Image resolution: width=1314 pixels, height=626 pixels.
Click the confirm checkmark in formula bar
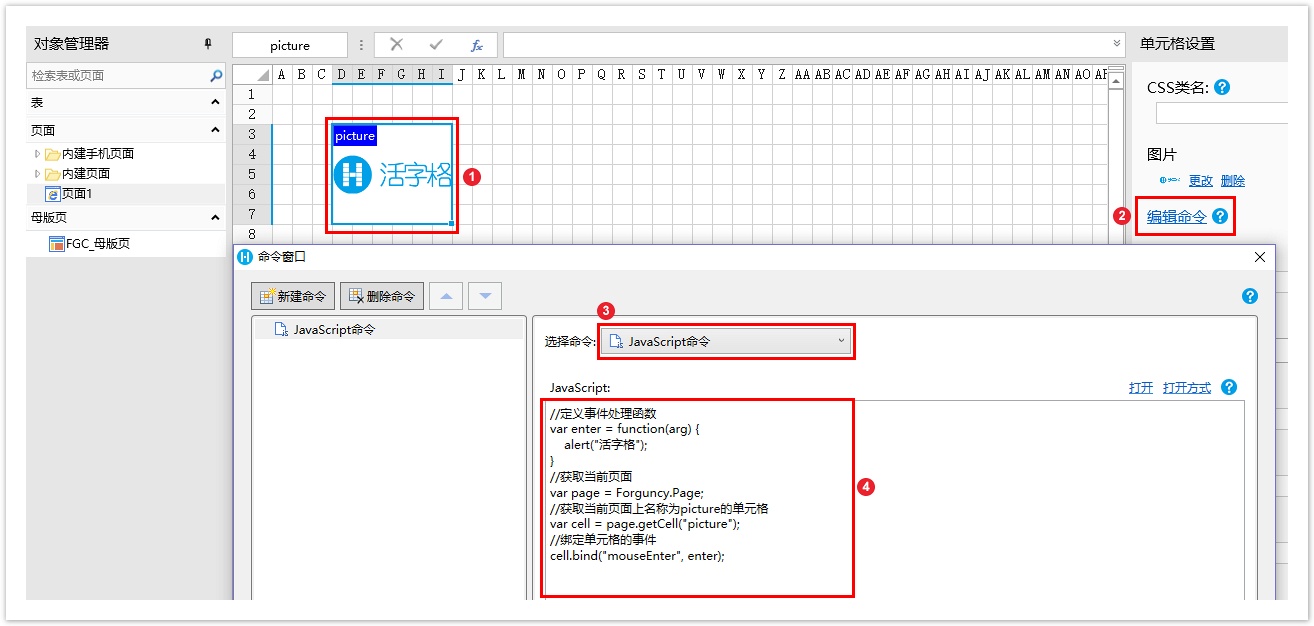[x=436, y=45]
